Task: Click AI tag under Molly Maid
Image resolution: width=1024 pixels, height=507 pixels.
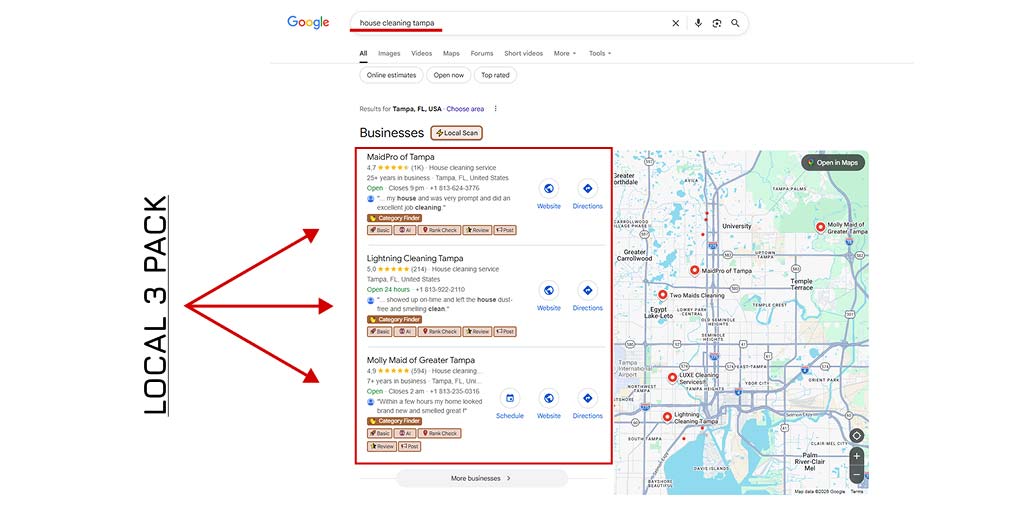Action: point(405,433)
